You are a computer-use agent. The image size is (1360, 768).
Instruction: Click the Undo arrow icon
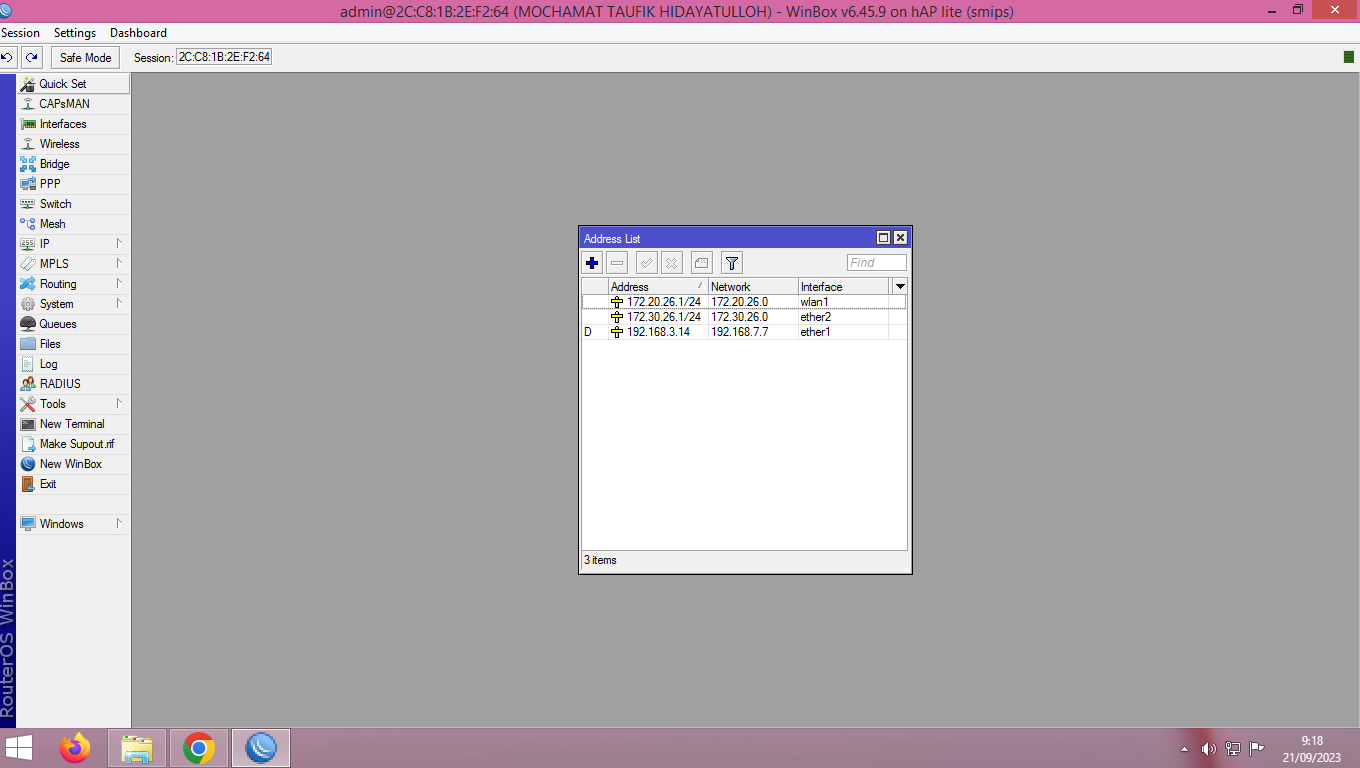[8, 57]
